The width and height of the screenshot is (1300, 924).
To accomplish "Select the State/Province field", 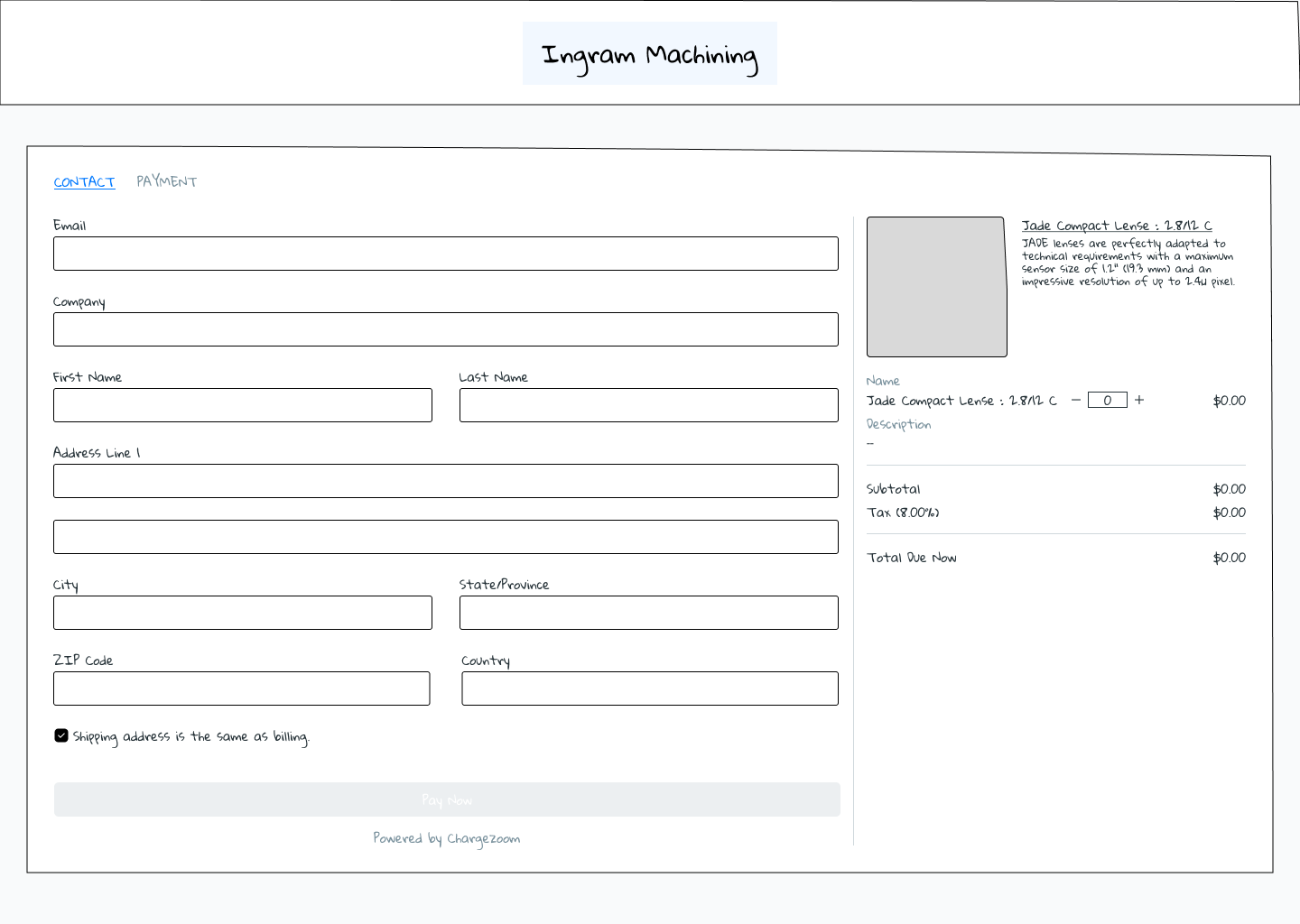I will click(x=649, y=613).
